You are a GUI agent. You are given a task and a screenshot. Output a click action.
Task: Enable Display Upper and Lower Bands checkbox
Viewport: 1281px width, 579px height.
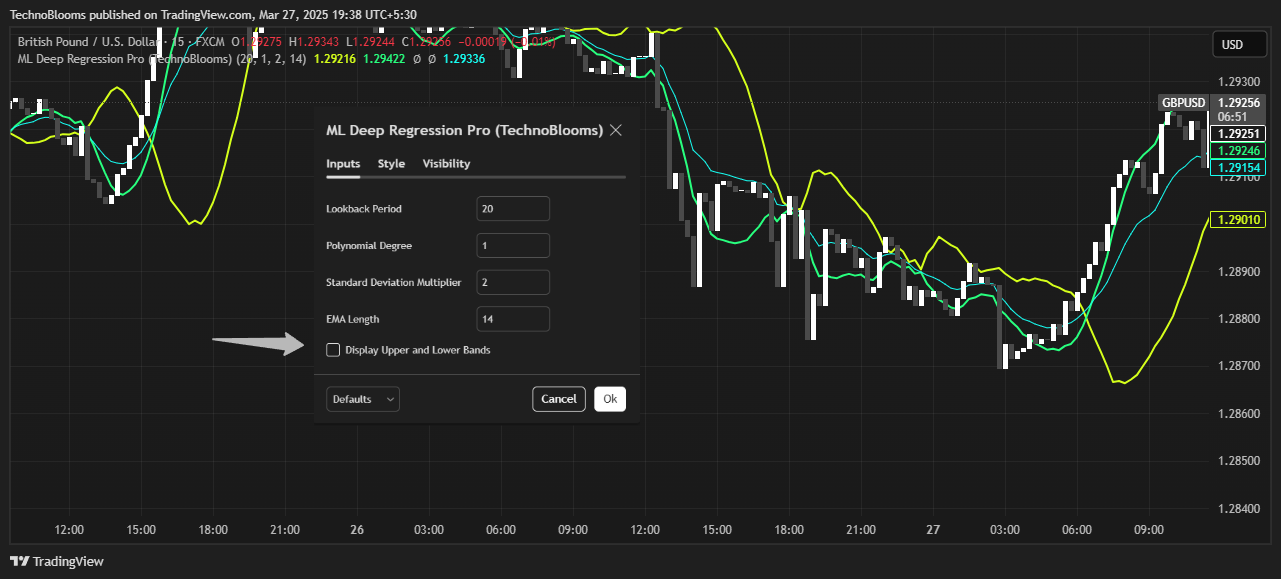point(333,350)
